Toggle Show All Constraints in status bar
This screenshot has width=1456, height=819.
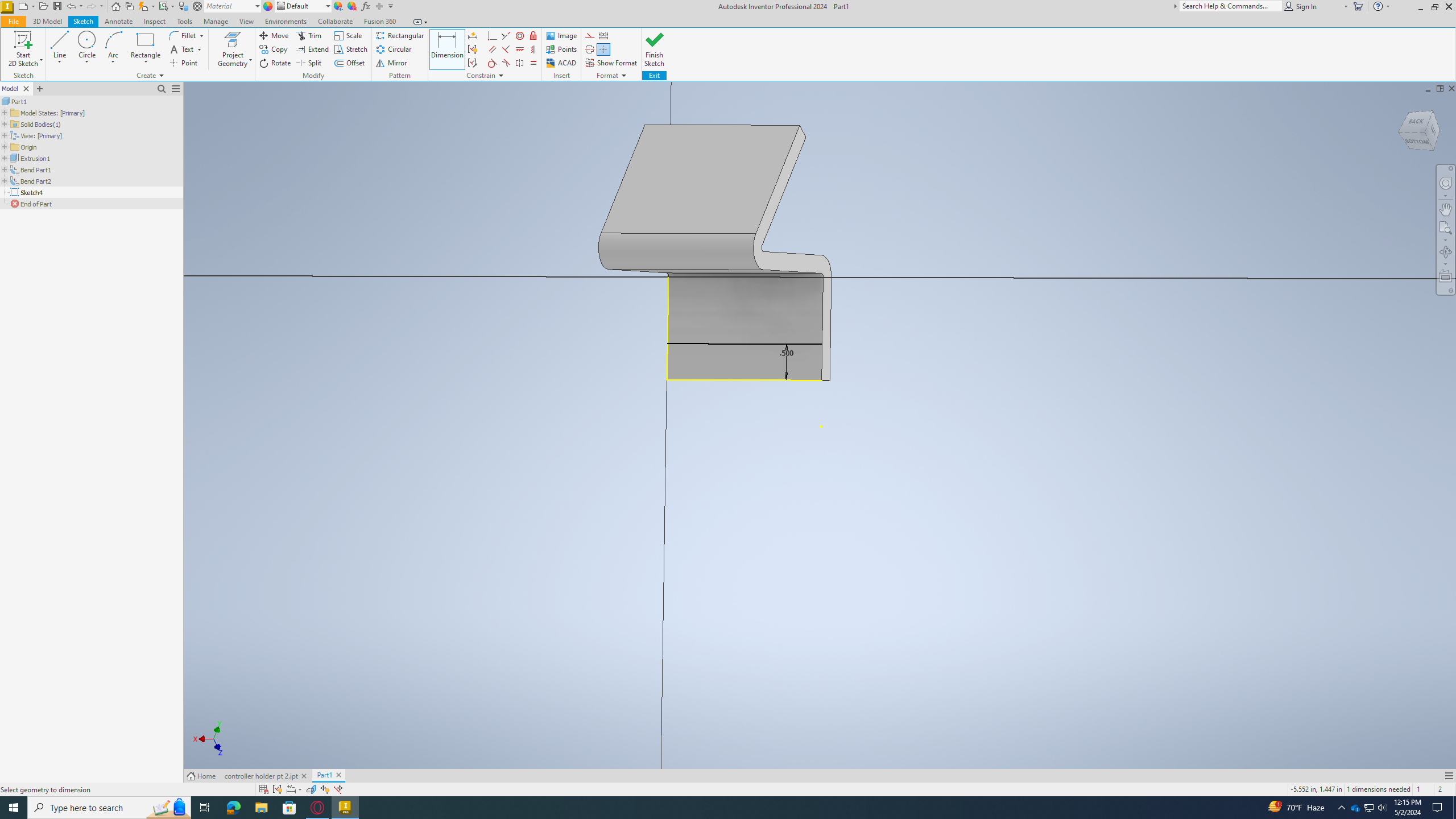click(277, 789)
